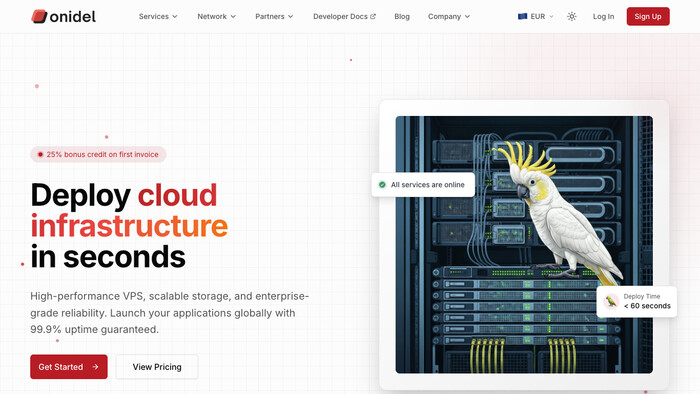Click the external link icon beside Developer Docs
Image resolution: width=700 pixels, height=394 pixels.
click(x=373, y=17)
